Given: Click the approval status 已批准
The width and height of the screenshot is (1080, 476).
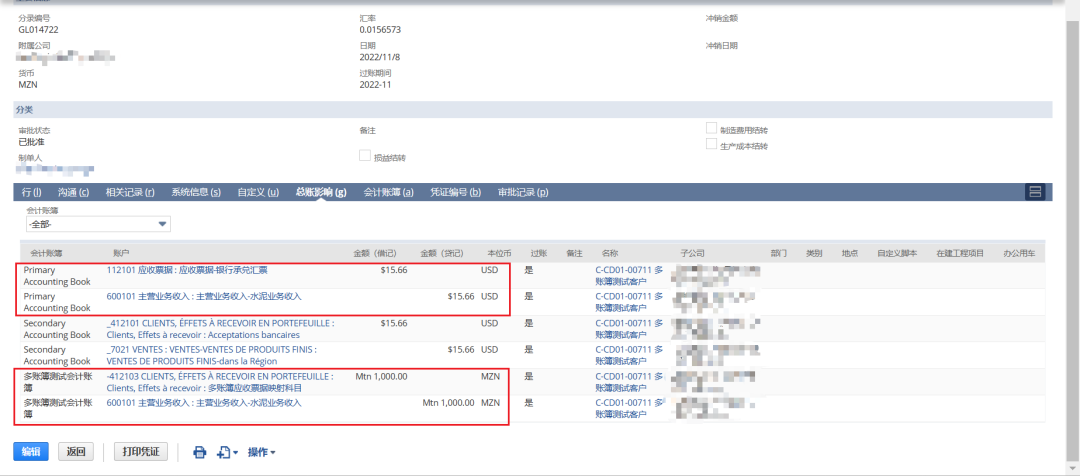Looking at the screenshot, I should 32,143.
